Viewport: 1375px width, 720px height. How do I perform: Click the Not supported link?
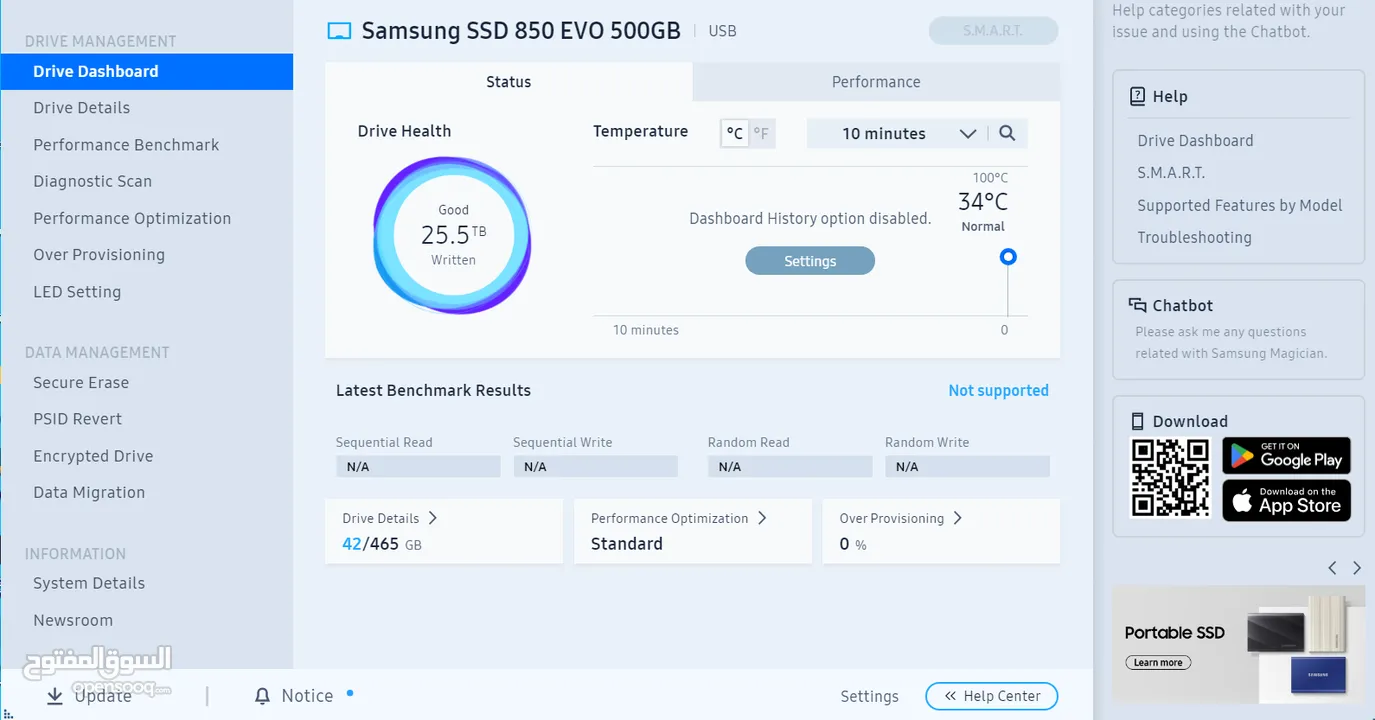pyautogui.click(x=998, y=390)
